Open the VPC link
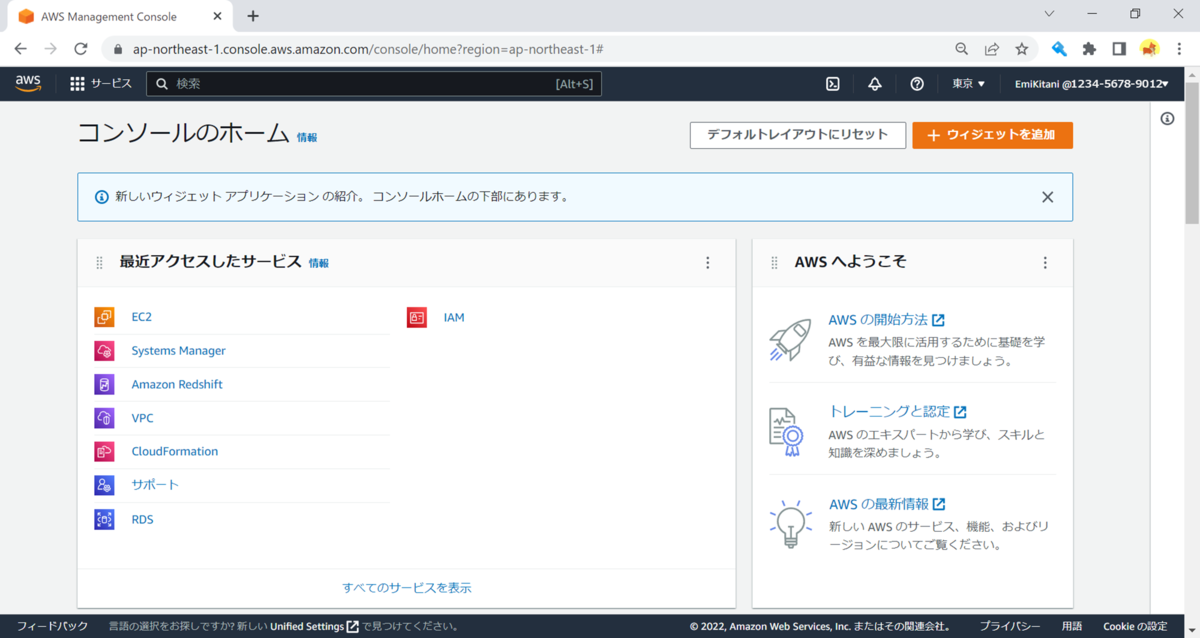 point(142,418)
